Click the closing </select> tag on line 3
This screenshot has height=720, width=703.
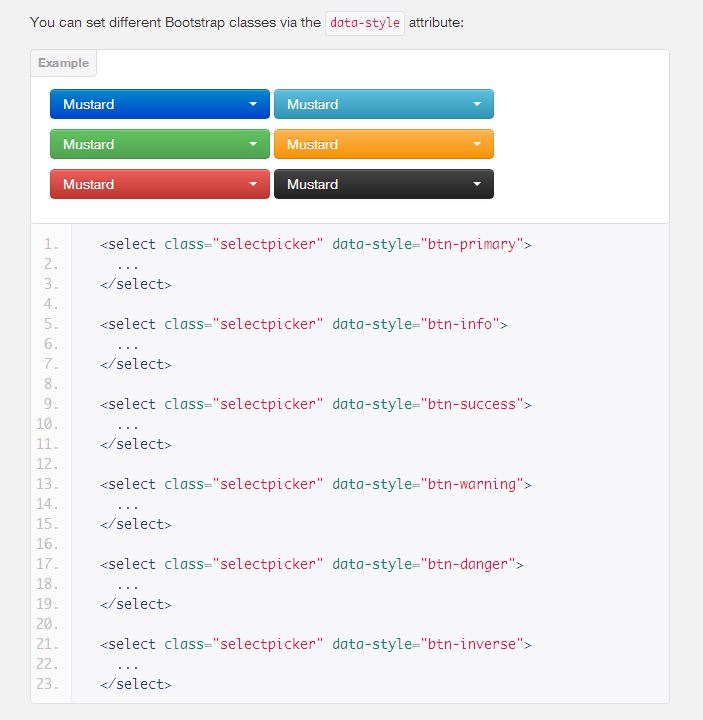coord(136,284)
